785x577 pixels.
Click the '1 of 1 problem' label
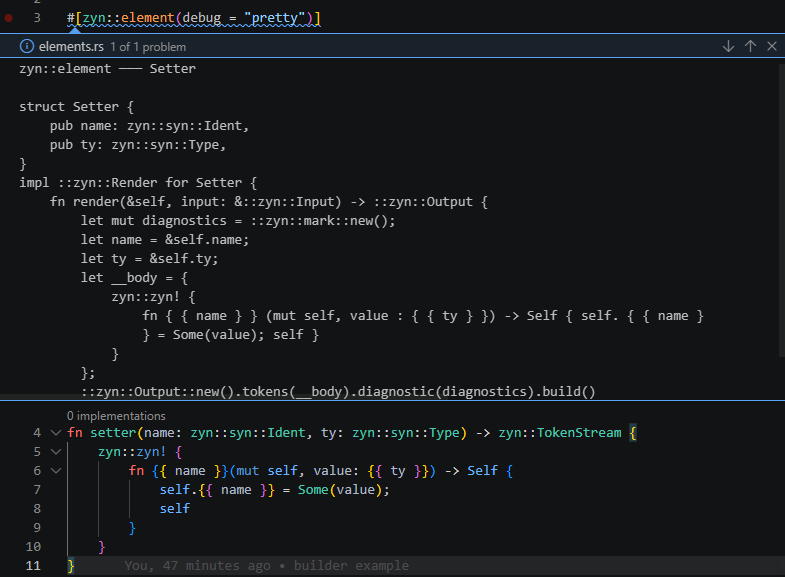(148, 47)
